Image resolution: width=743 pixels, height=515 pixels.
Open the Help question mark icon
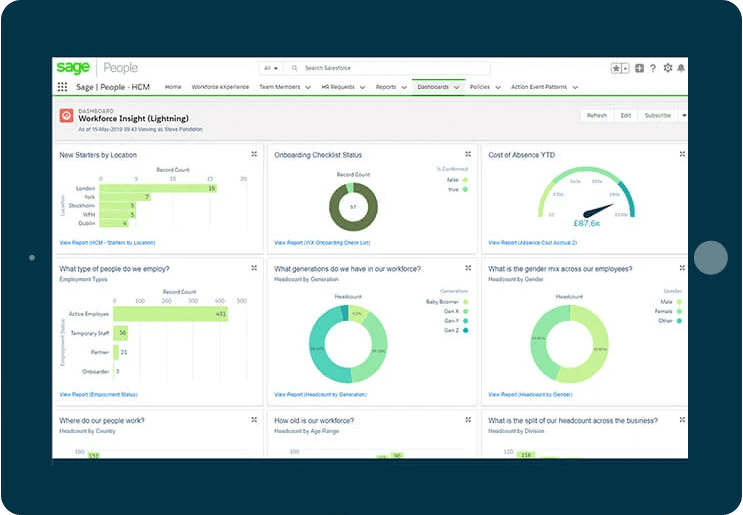click(x=653, y=68)
